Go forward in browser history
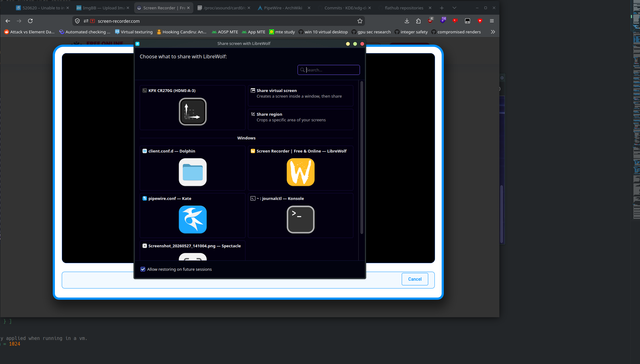Viewport: 640px width, 364px height. (x=19, y=21)
